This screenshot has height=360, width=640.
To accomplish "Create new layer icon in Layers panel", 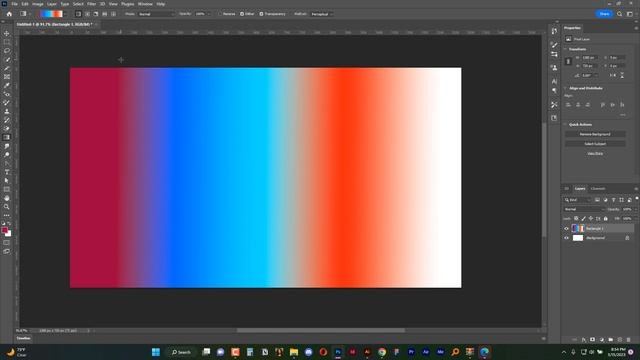I will pyautogui.click(x=620, y=340).
